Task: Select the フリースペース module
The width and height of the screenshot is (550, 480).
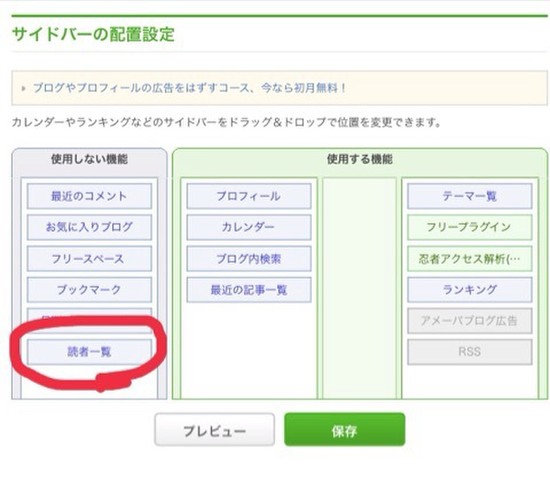Action: [x=89, y=259]
